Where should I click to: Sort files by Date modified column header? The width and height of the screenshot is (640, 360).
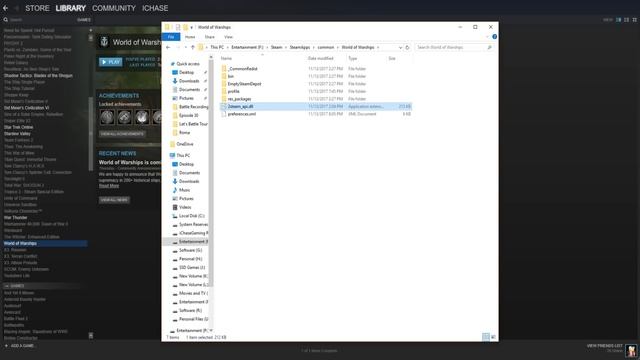pos(320,58)
